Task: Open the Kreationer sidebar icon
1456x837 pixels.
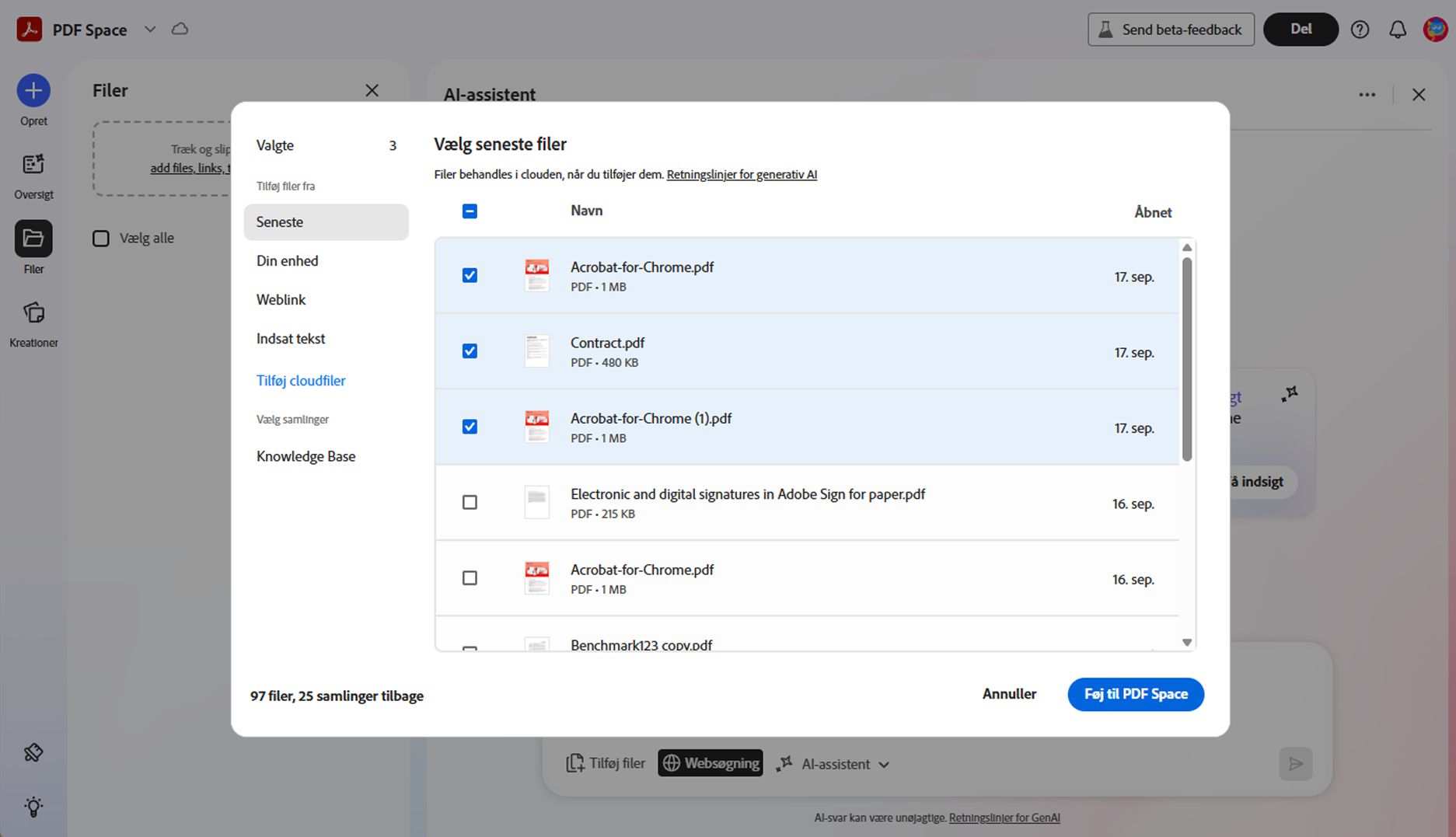Action: pos(33,312)
